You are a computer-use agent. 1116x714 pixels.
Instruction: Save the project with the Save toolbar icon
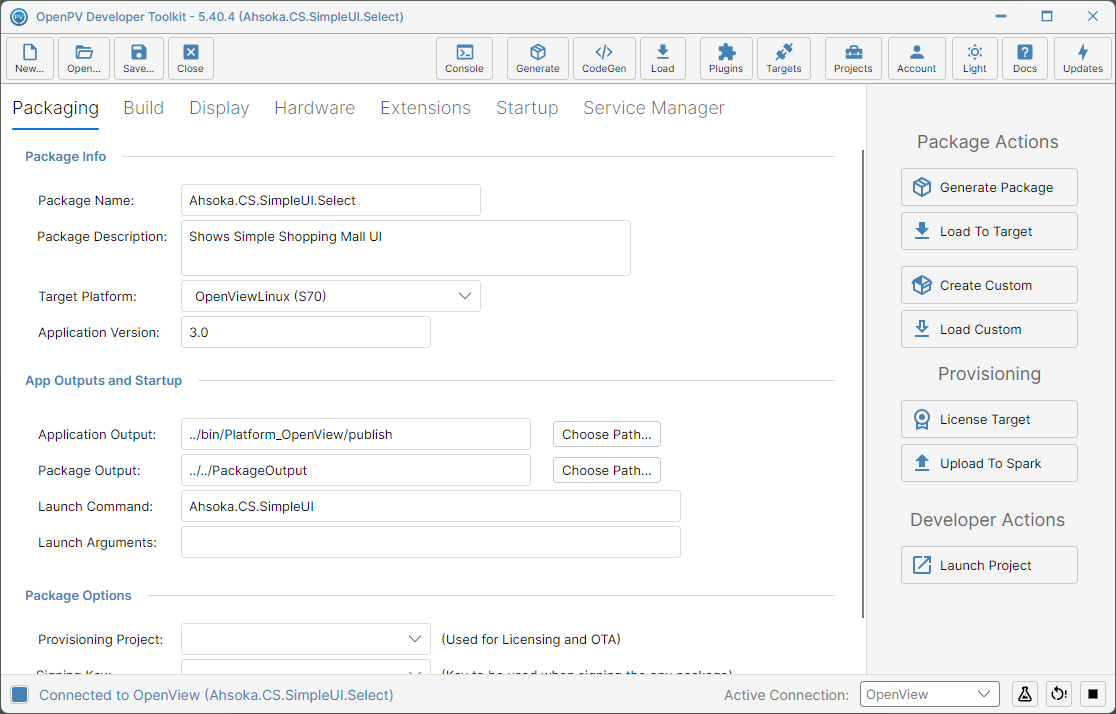(x=139, y=58)
